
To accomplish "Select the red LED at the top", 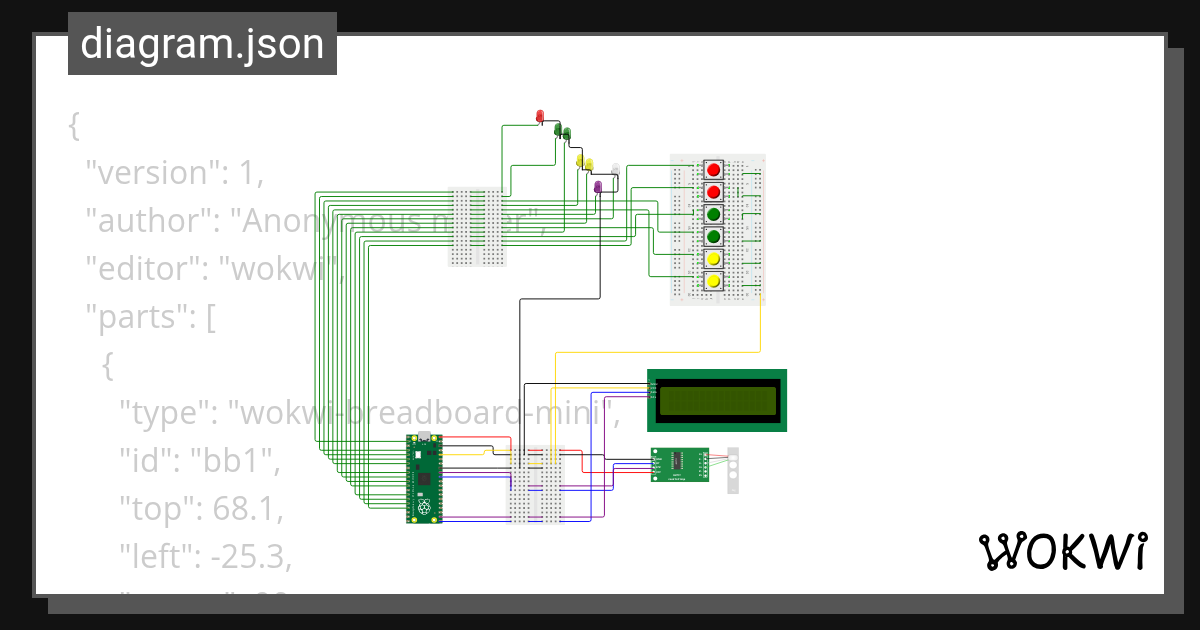I will pyautogui.click(x=540, y=115).
